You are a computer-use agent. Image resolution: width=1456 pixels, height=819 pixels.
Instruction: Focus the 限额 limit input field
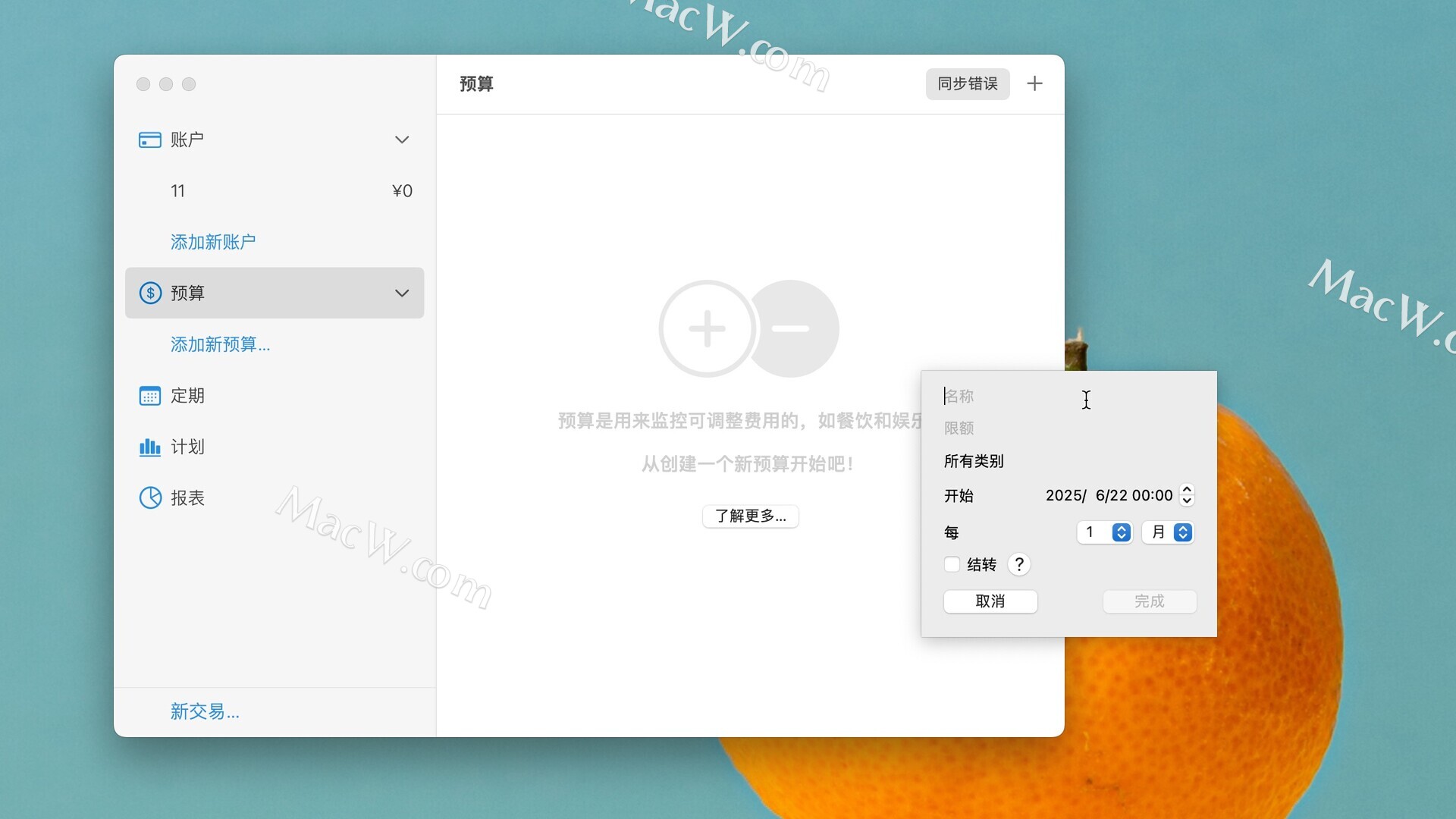1069,428
